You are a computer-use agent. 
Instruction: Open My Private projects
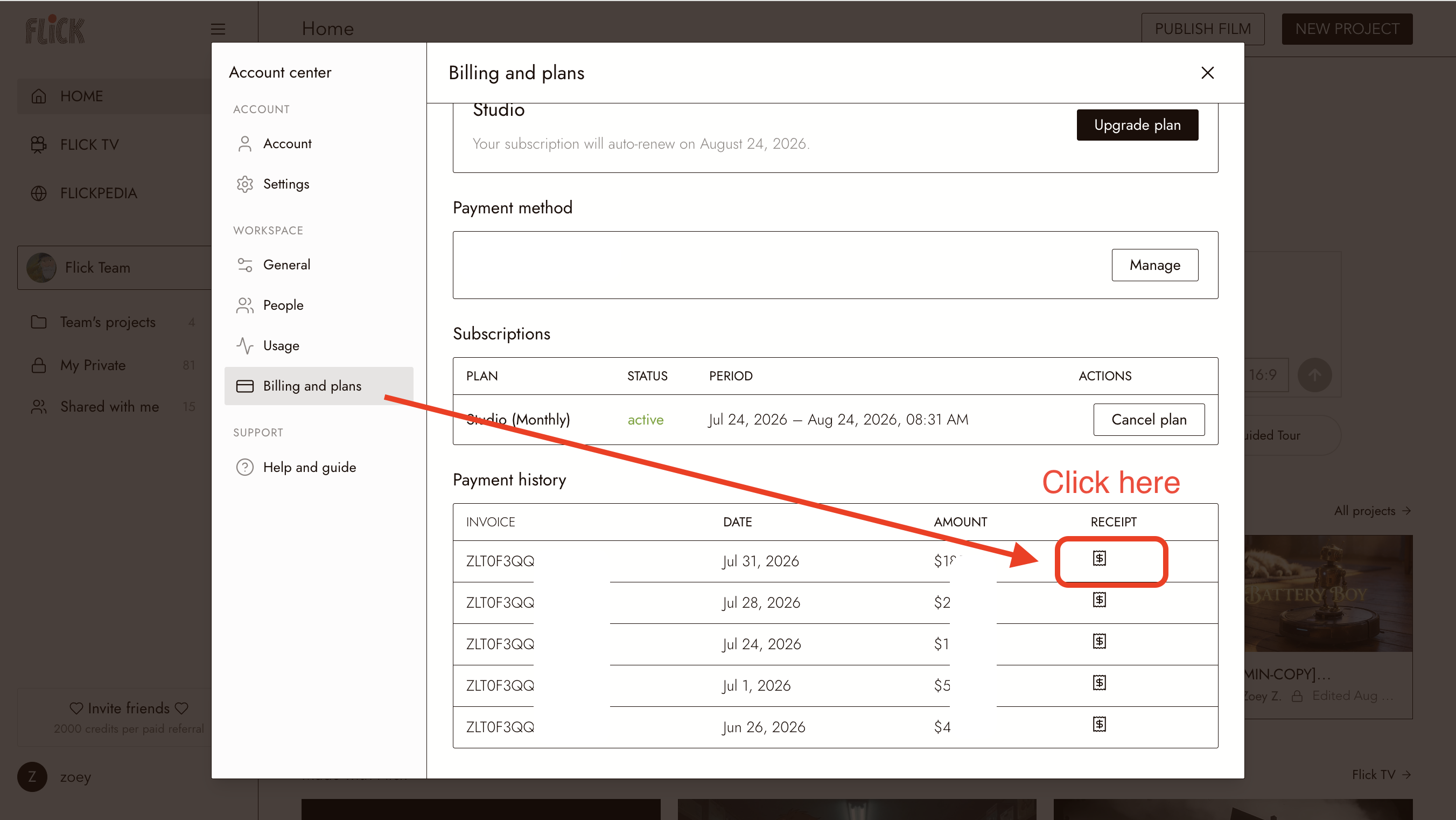pos(114,365)
